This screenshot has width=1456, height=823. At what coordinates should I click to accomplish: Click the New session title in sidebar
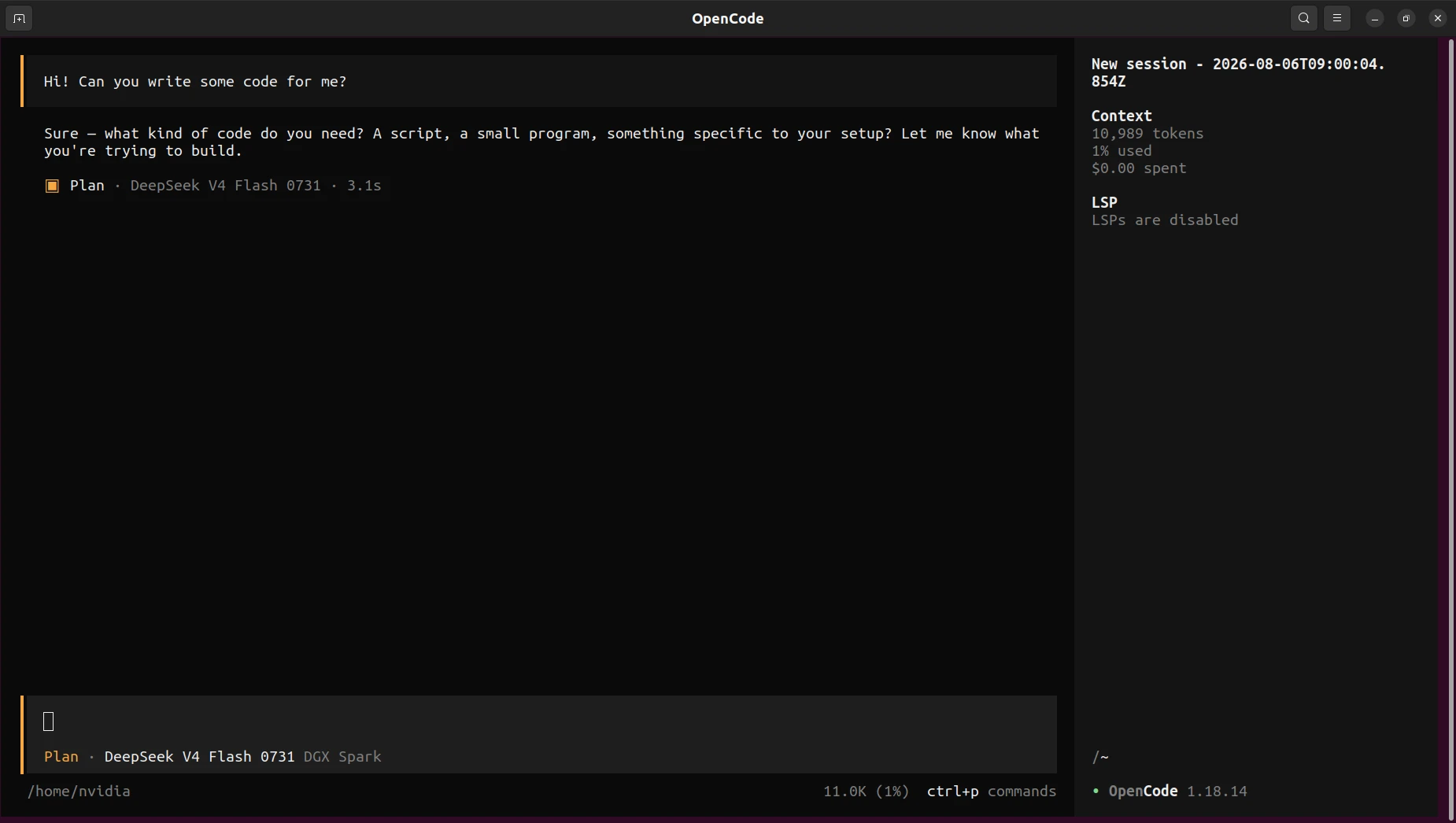1238,72
